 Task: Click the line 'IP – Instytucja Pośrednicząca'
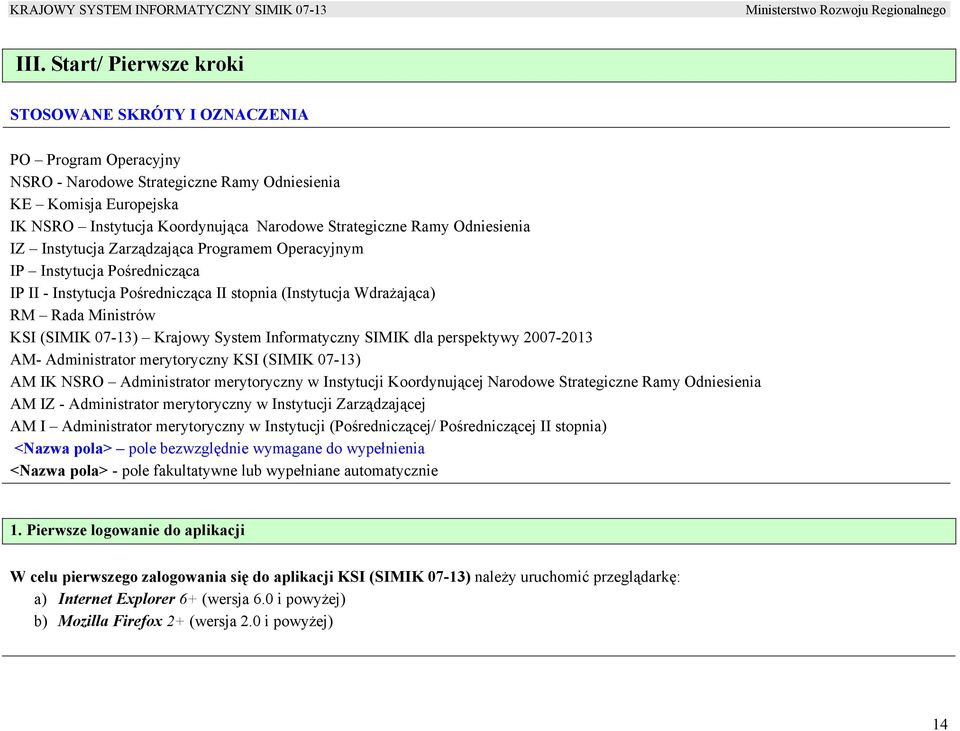point(104,271)
